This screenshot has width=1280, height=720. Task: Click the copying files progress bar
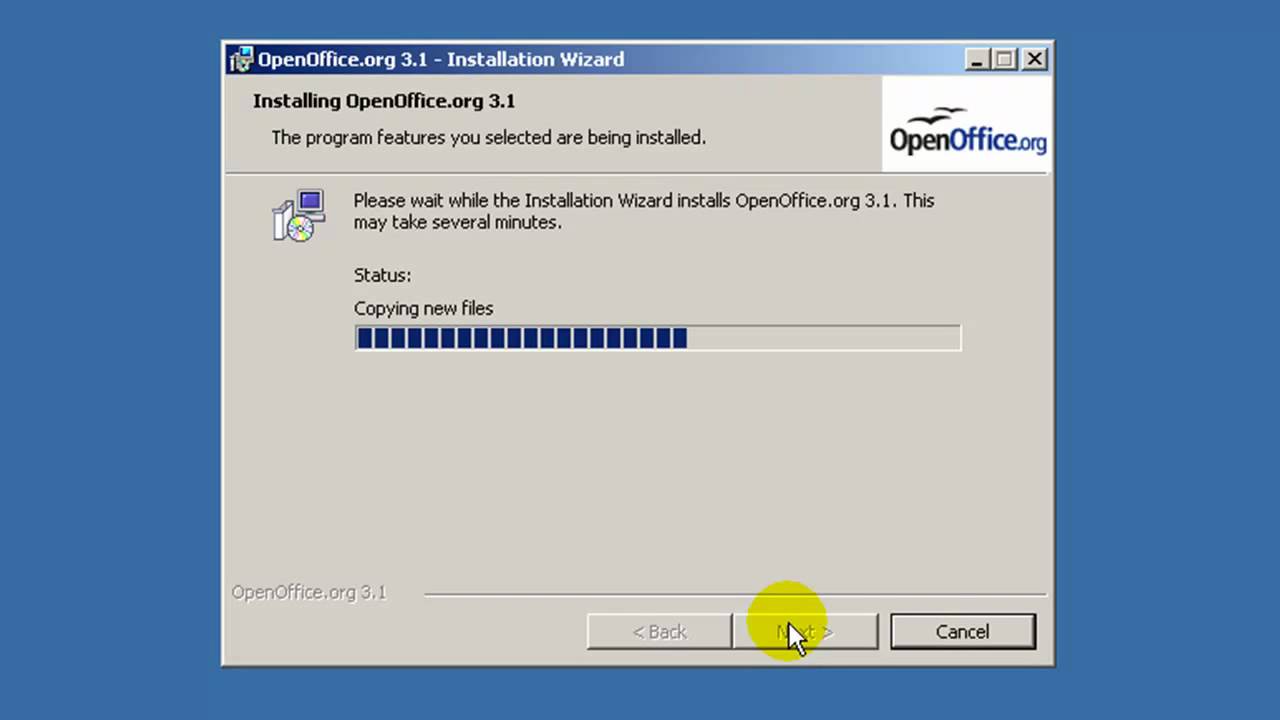coord(658,338)
